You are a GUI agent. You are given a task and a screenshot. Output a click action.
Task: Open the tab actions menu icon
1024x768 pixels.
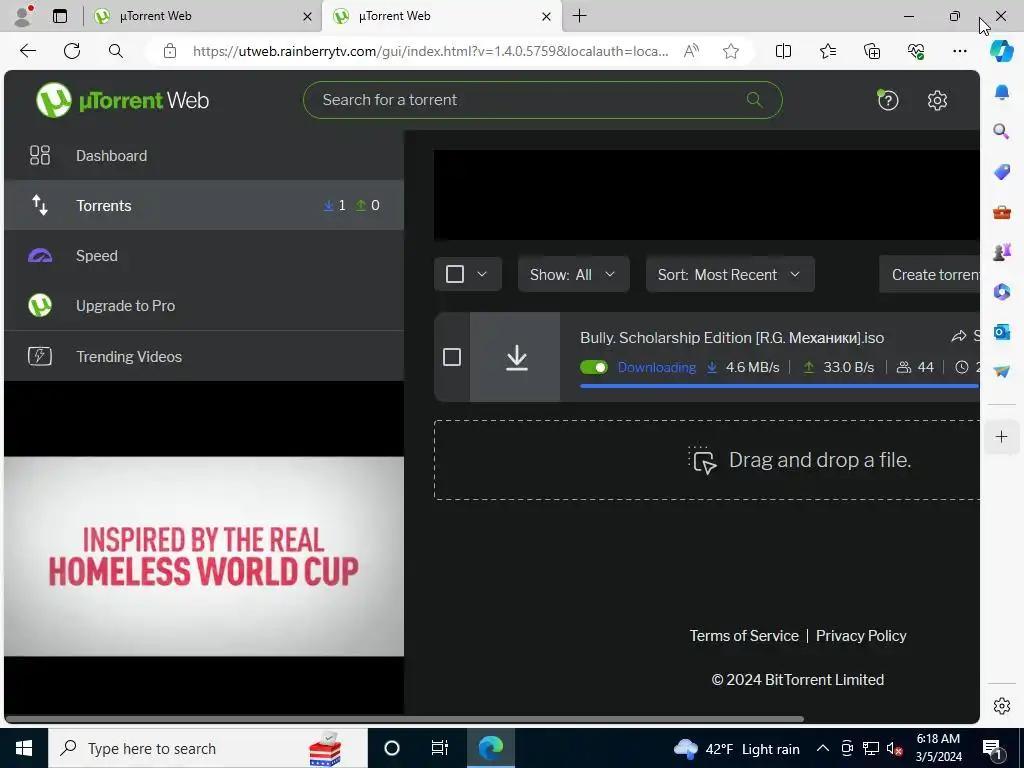tap(60, 16)
